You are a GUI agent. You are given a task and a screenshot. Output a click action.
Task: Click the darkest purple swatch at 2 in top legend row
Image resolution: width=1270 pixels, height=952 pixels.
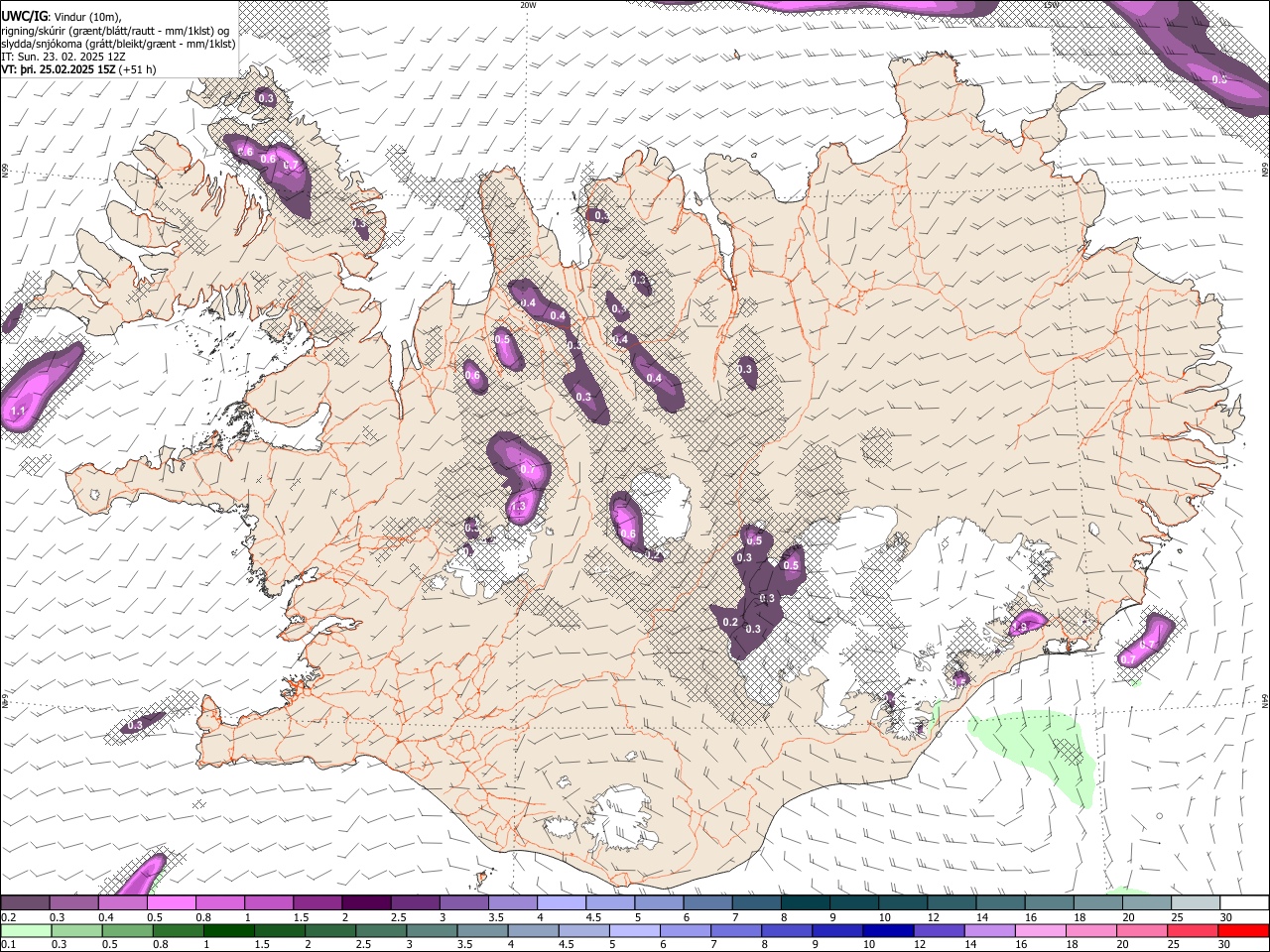pyautogui.click(x=366, y=903)
